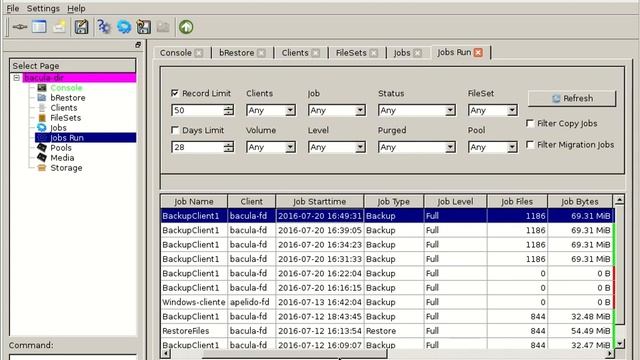Click the blue gear Run Job icon
The image size is (640, 360).
124,27
